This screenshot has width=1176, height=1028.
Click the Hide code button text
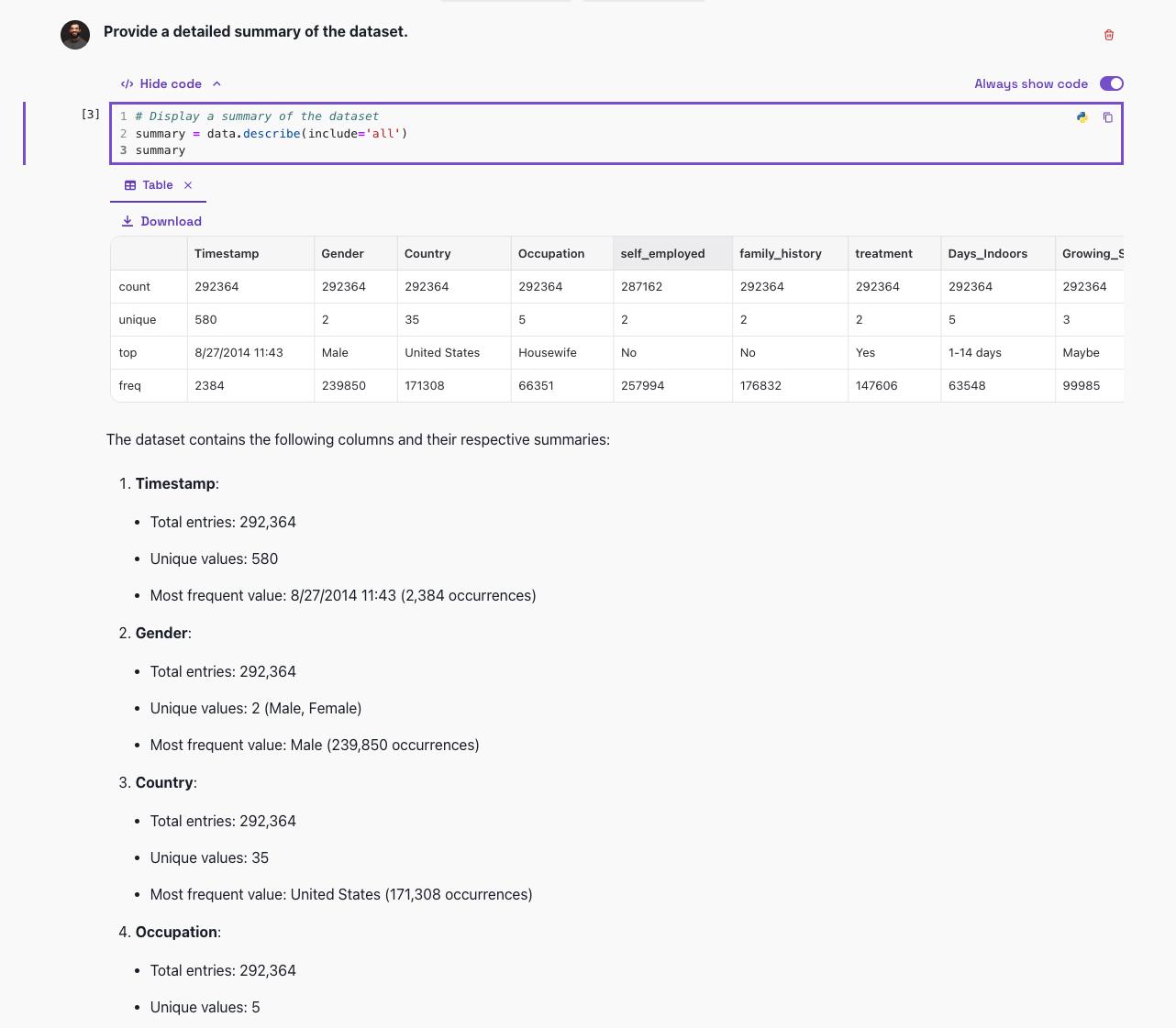click(171, 83)
